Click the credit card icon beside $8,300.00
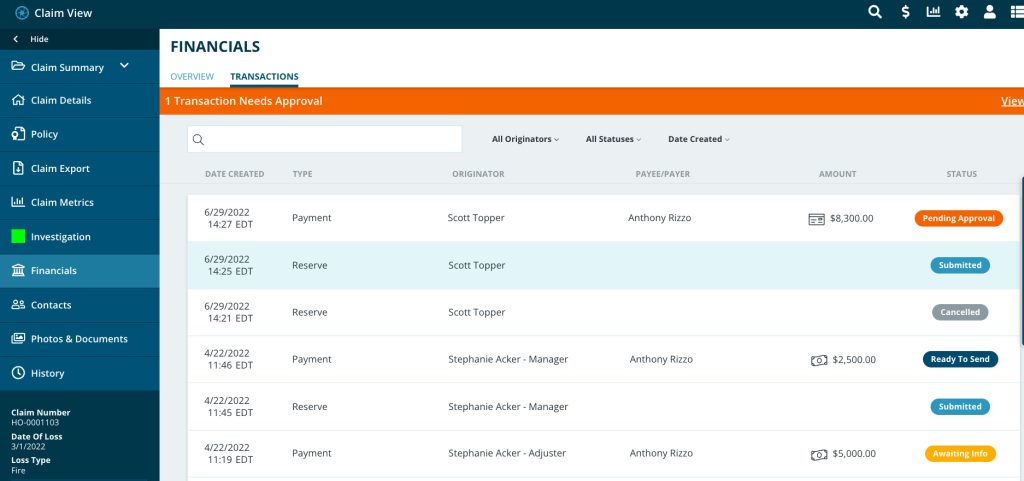 tap(816, 219)
